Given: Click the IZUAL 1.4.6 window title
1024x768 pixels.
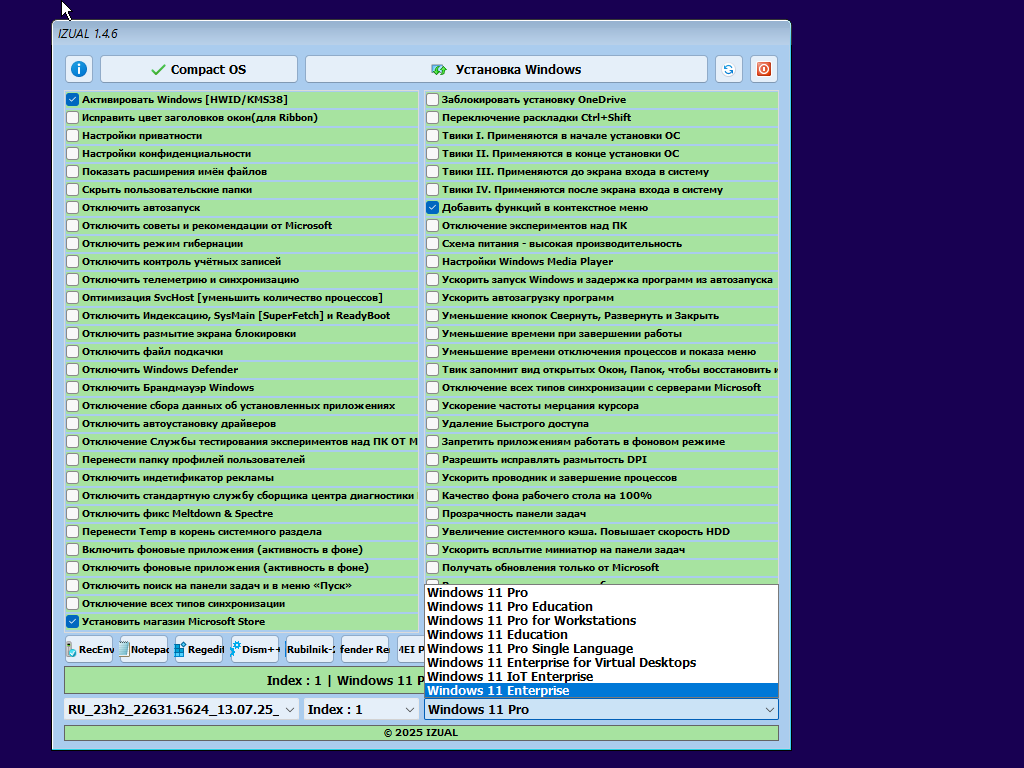Looking at the screenshot, I should (x=88, y=34).
